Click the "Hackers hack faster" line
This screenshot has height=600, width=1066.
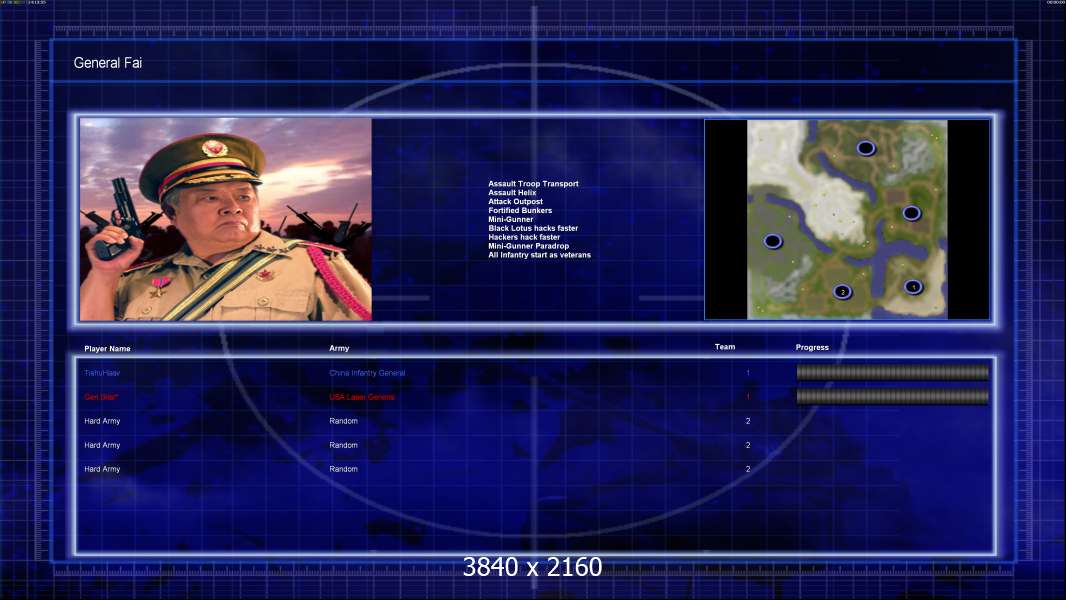(524, 236)
